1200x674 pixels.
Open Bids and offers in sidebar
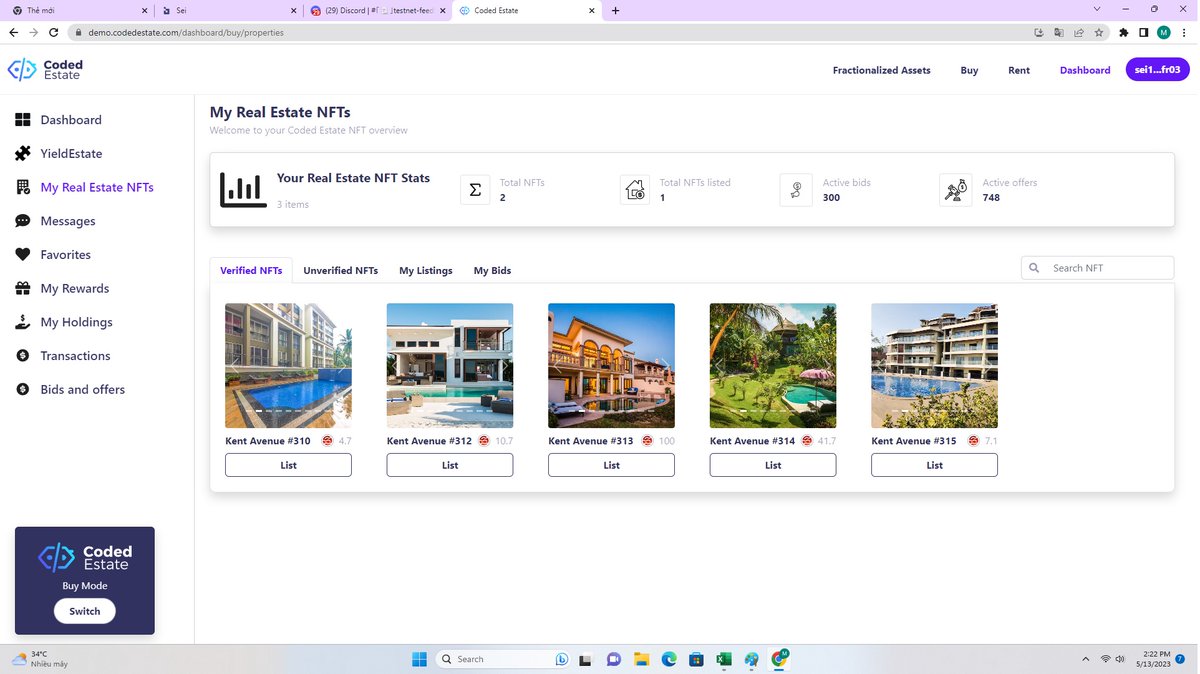[70, 390]
